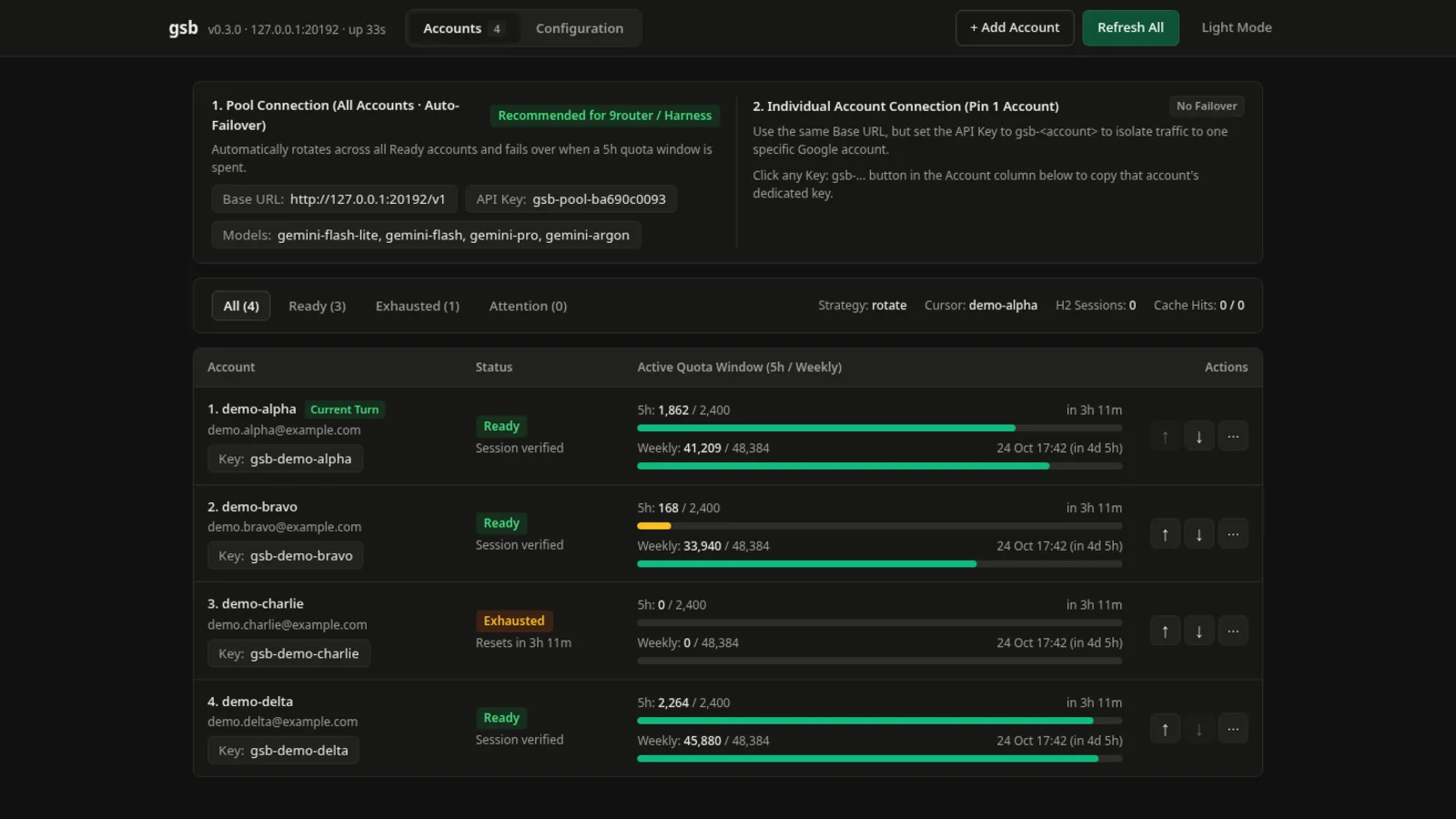Open more actions menu for demo-alpha
This screenshot has height=819, width=1456.
click(x=1233, y=437)
